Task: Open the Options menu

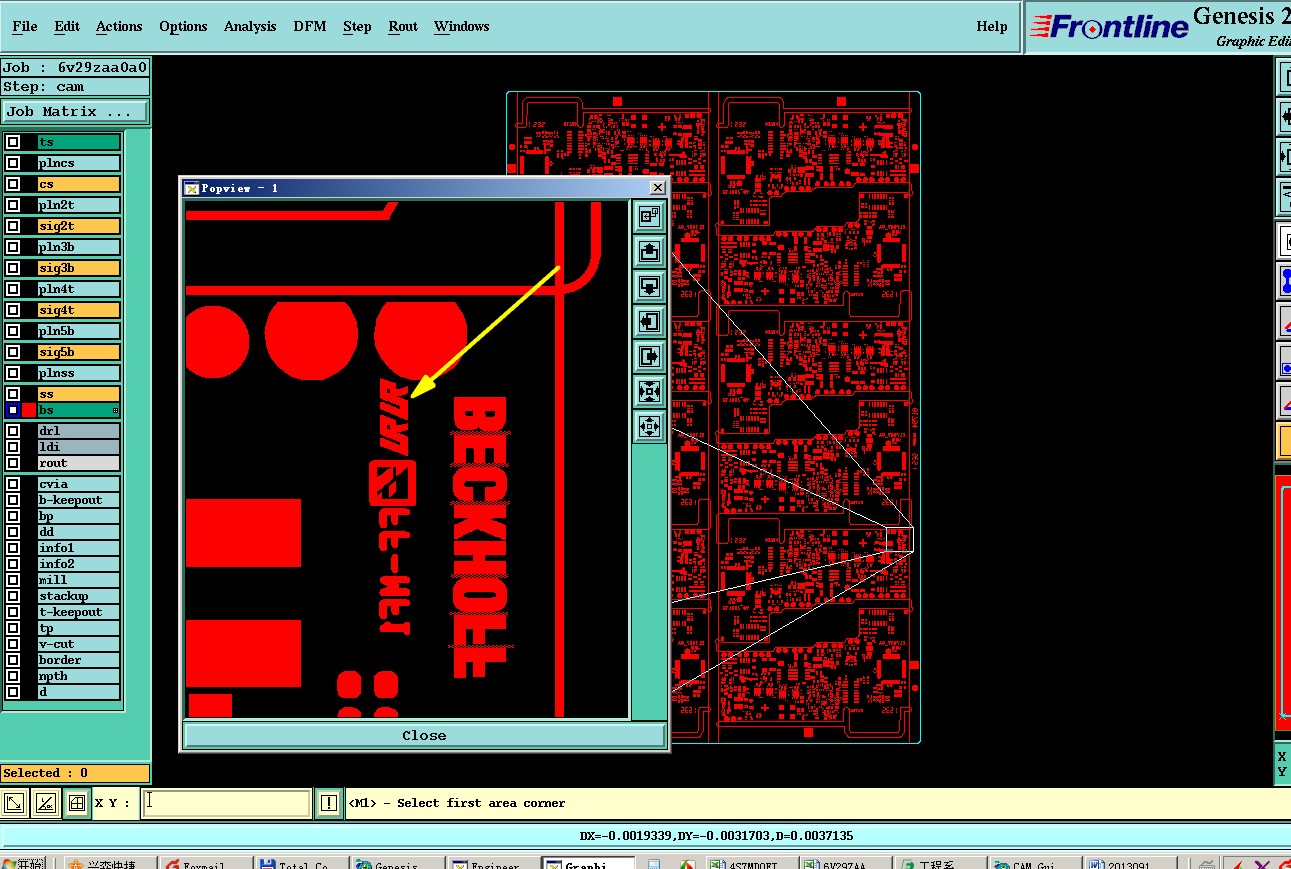Action: click(183, 27)
